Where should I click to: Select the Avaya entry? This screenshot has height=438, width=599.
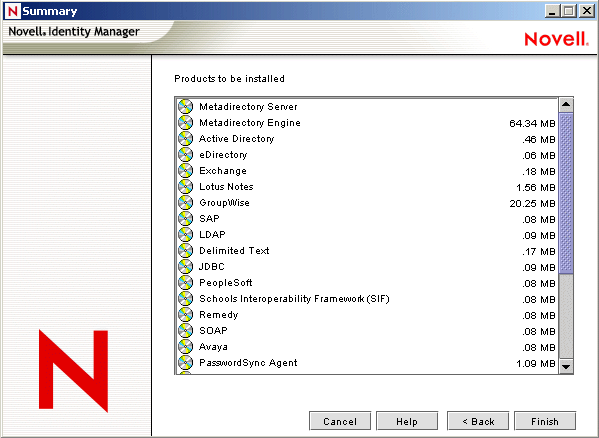(x=367, y=347)
